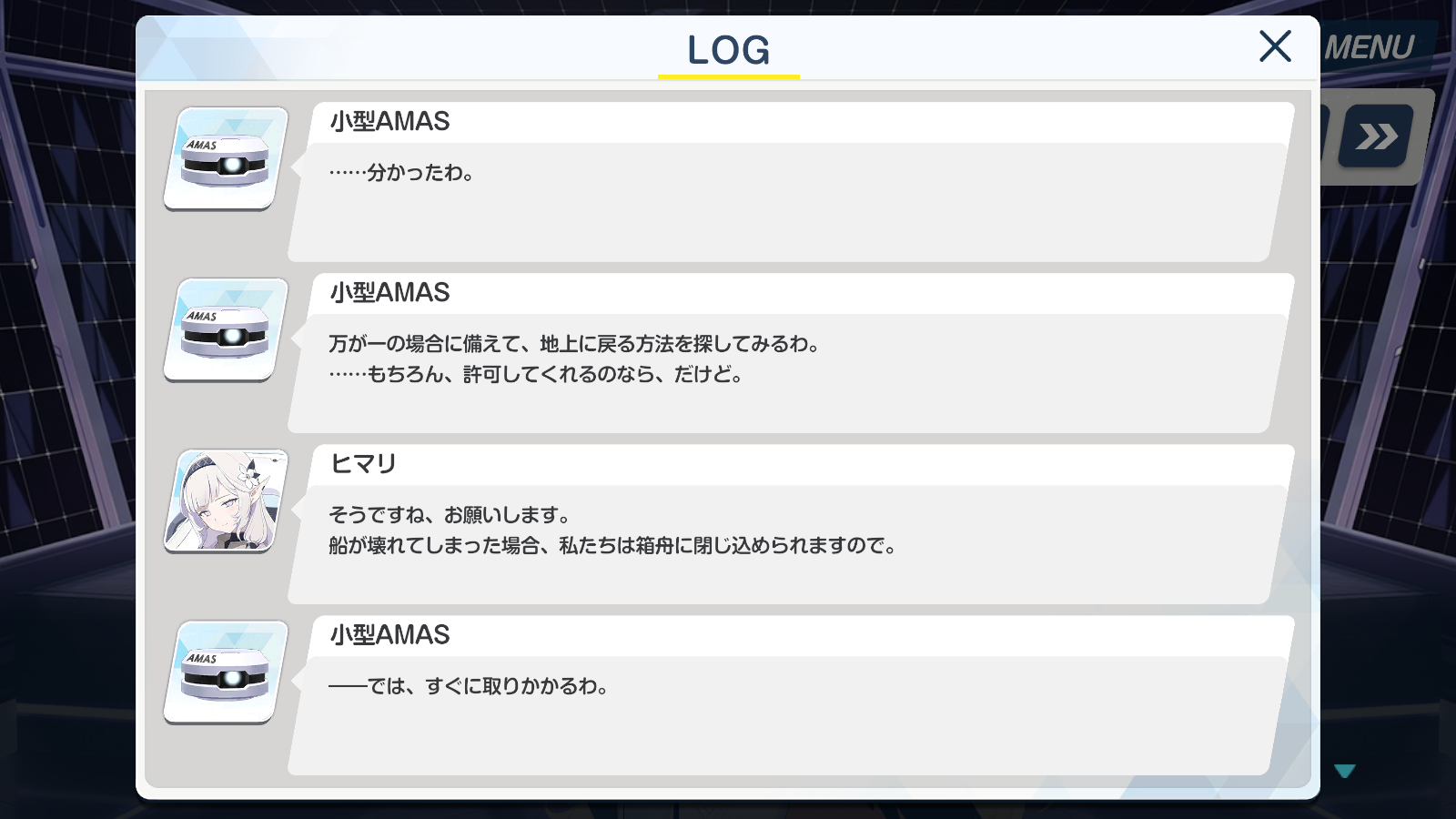Open the MENU button
The image size is (1456, 819).
pos(1369,47)
